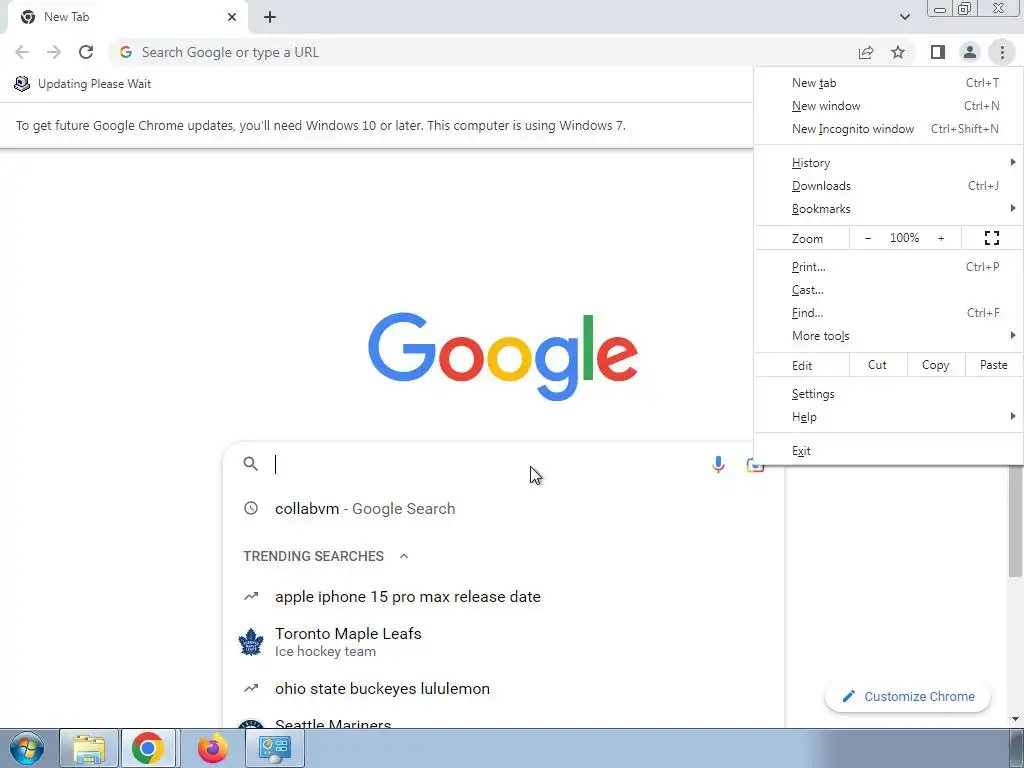Image resolution: width=1024 pixels, height=768 pixels.
Task: Start voice search with the microphone icon
Action: (718, 464)
